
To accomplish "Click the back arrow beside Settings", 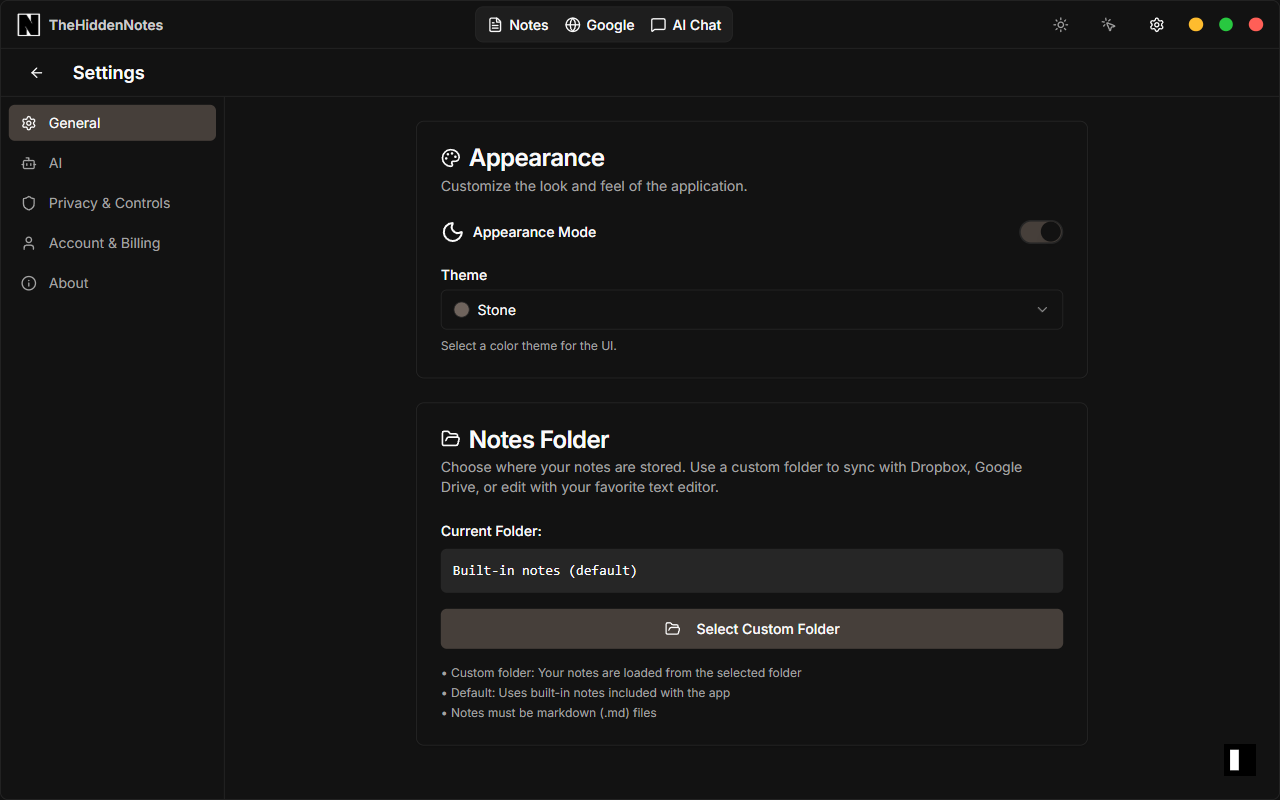I will (x=36, y=72).
